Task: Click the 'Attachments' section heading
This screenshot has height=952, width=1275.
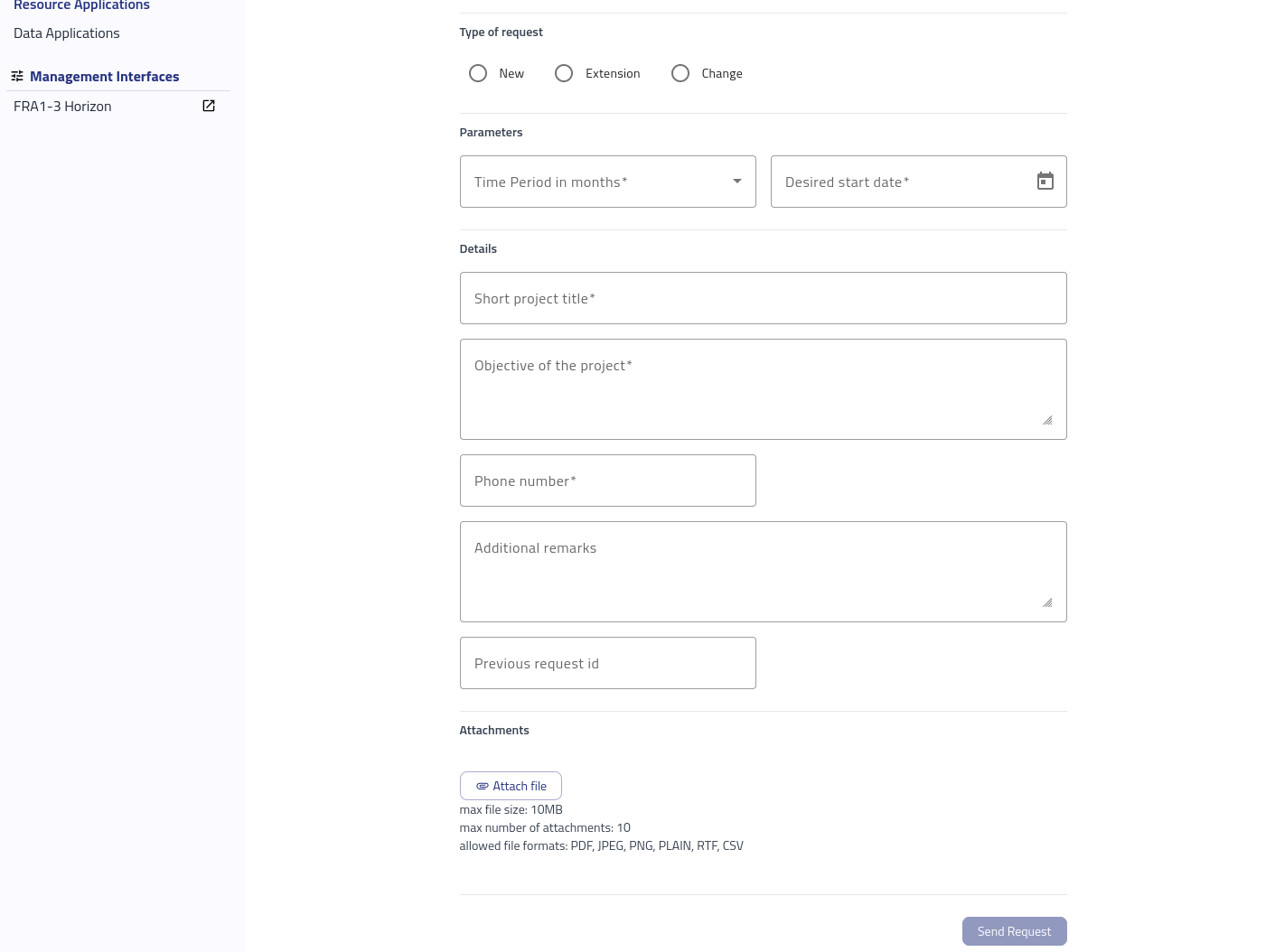Action: pyautogui.click(x=494, y=731)
